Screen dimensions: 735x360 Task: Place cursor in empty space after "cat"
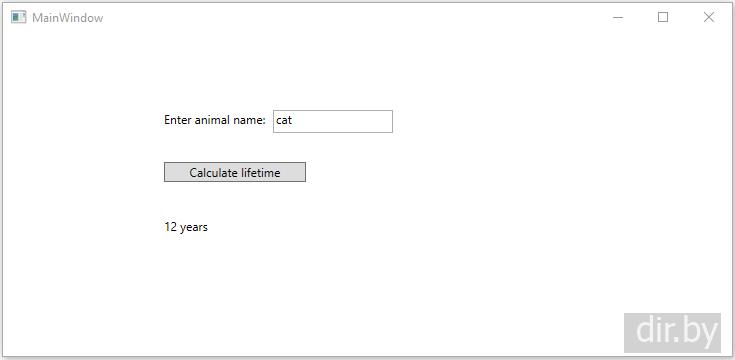point(342,121)
